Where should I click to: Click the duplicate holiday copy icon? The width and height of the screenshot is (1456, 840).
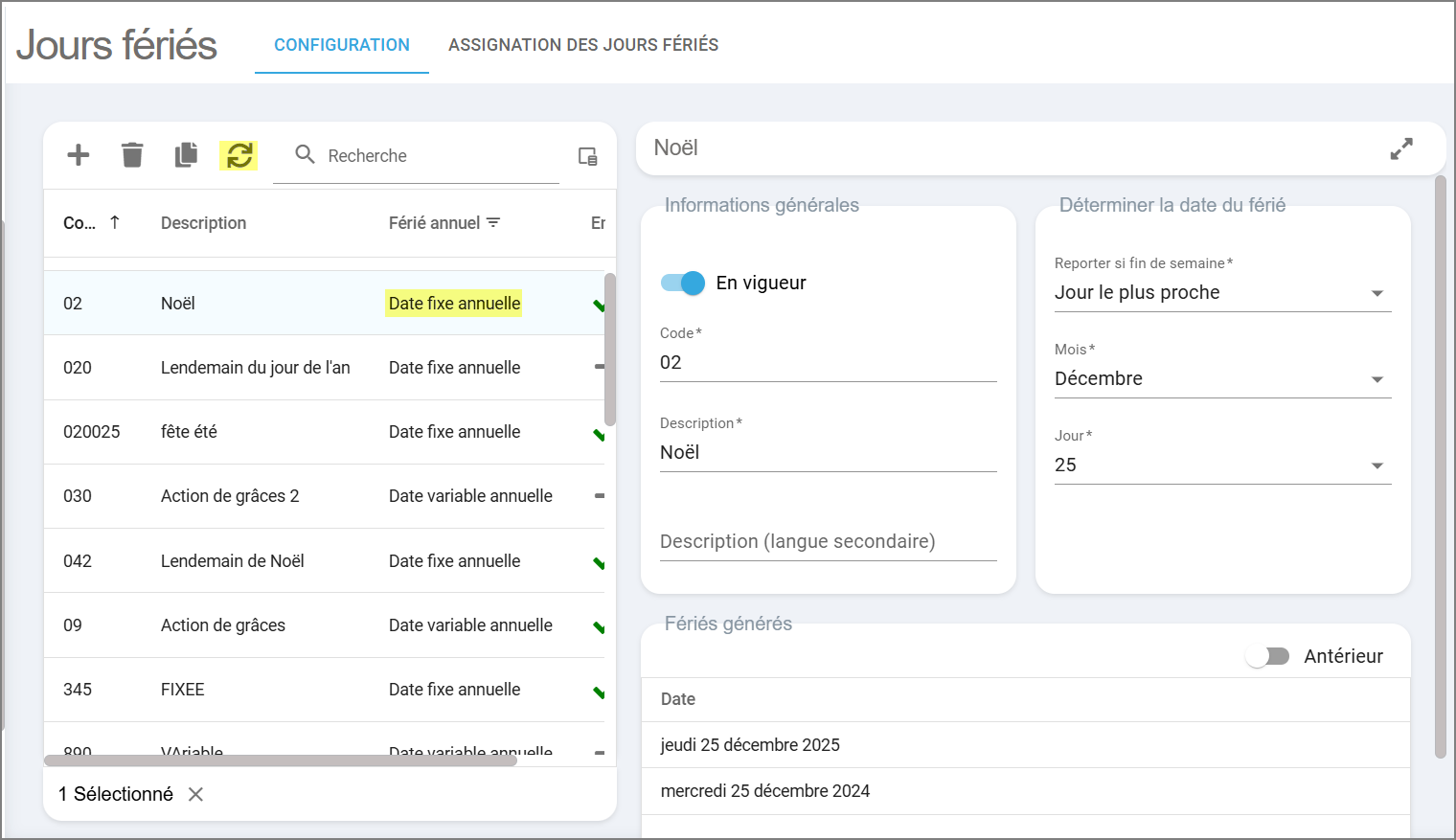pos(186,155)
